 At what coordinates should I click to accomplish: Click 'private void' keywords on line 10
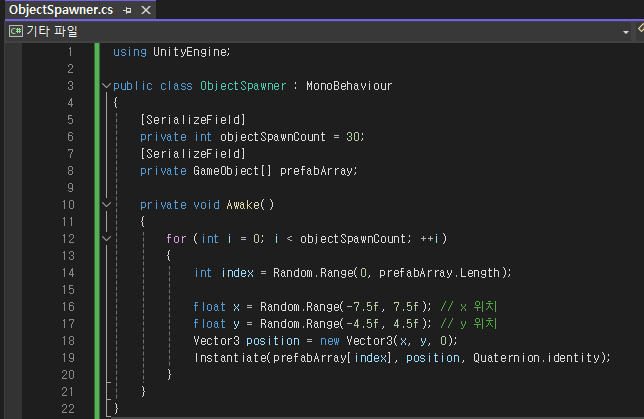pyautogui.click(x=180, y=205)
